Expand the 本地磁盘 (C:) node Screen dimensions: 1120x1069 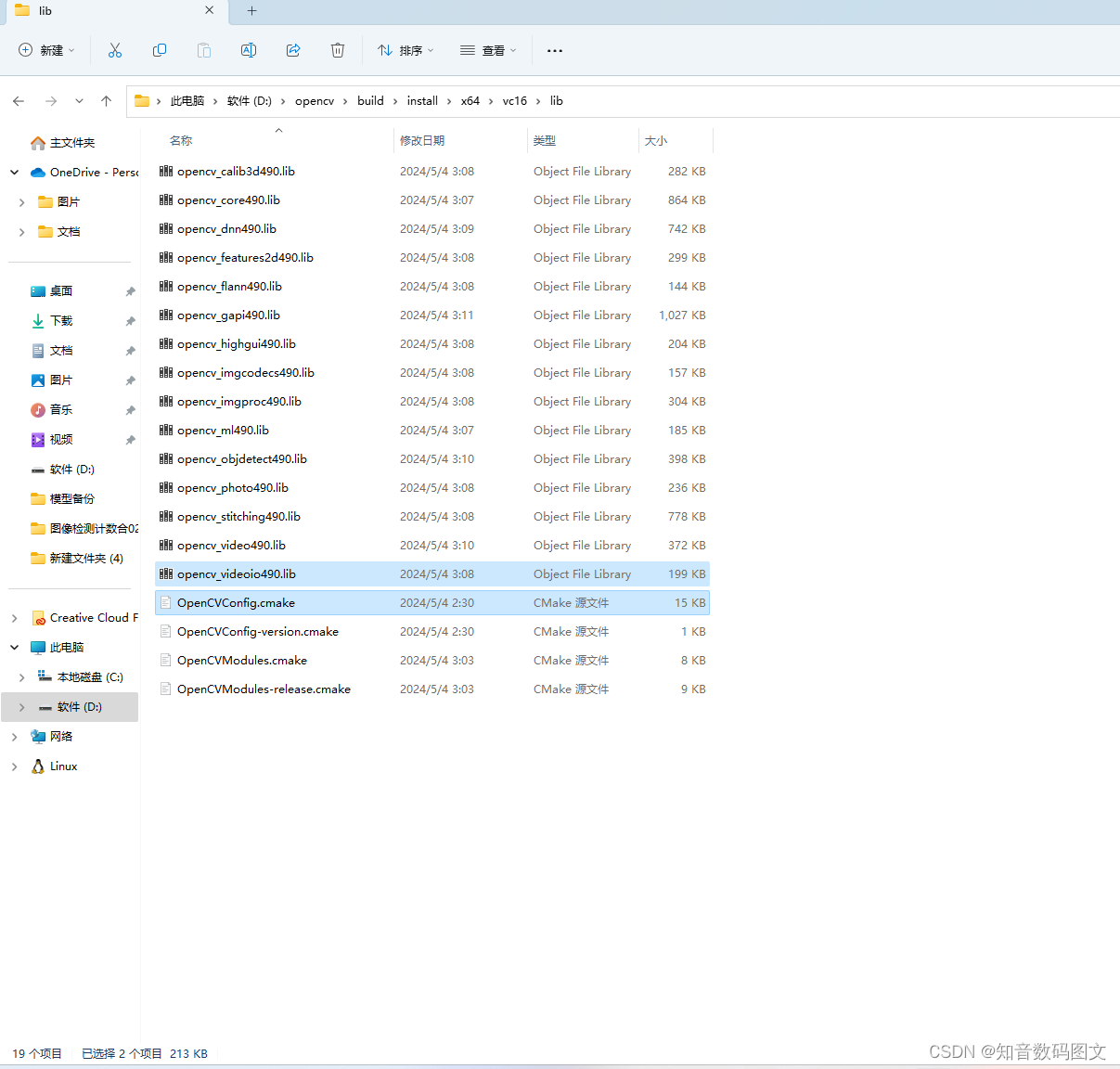[22, 677]
